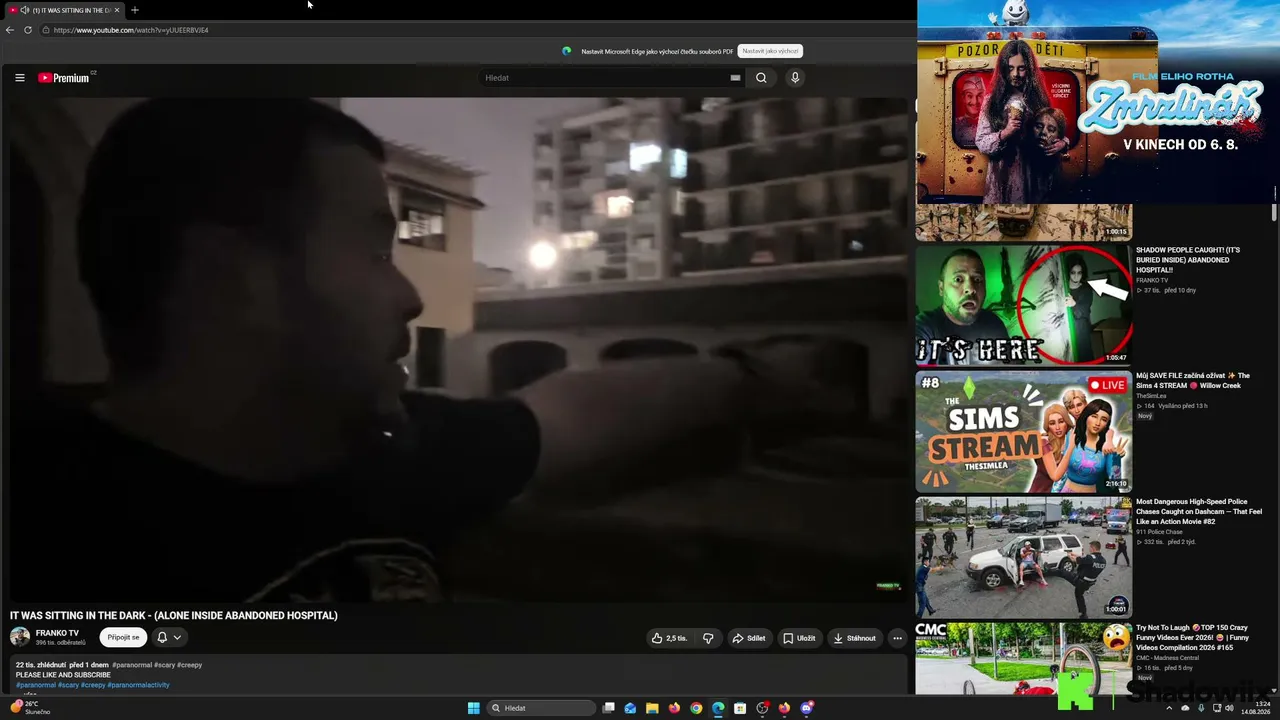Open the TheSimLea channel name
Viewport: 1280px width, 720px height.
point(1151,396)
